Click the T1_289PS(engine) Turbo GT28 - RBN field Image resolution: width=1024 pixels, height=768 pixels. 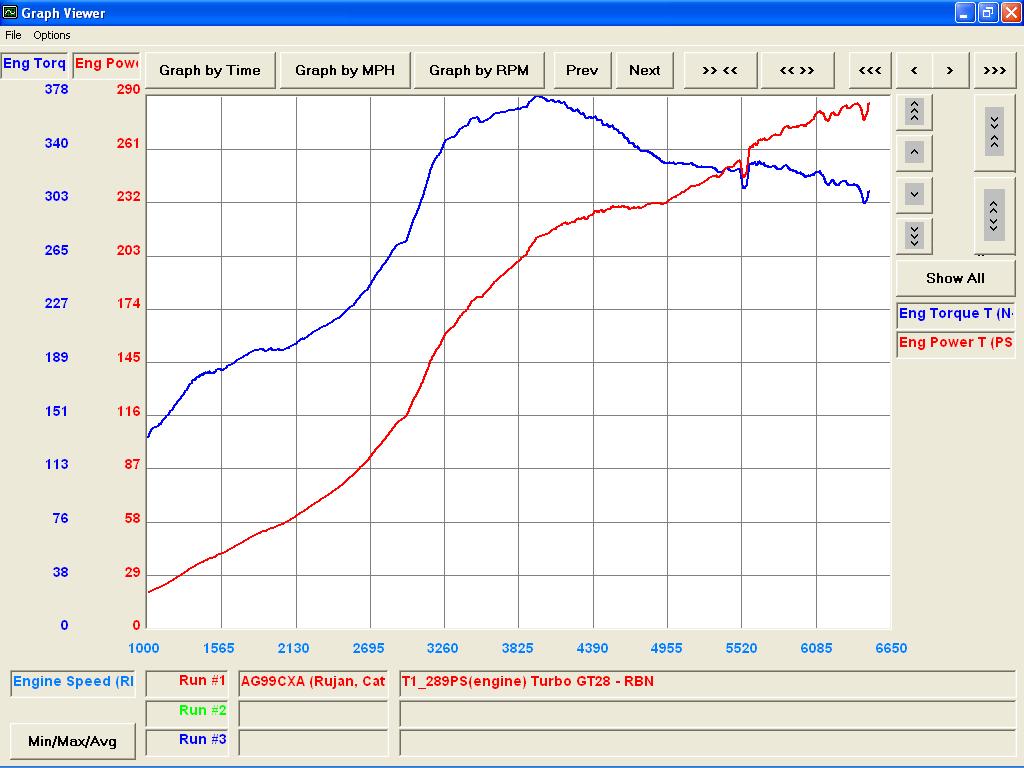(707, 682)
